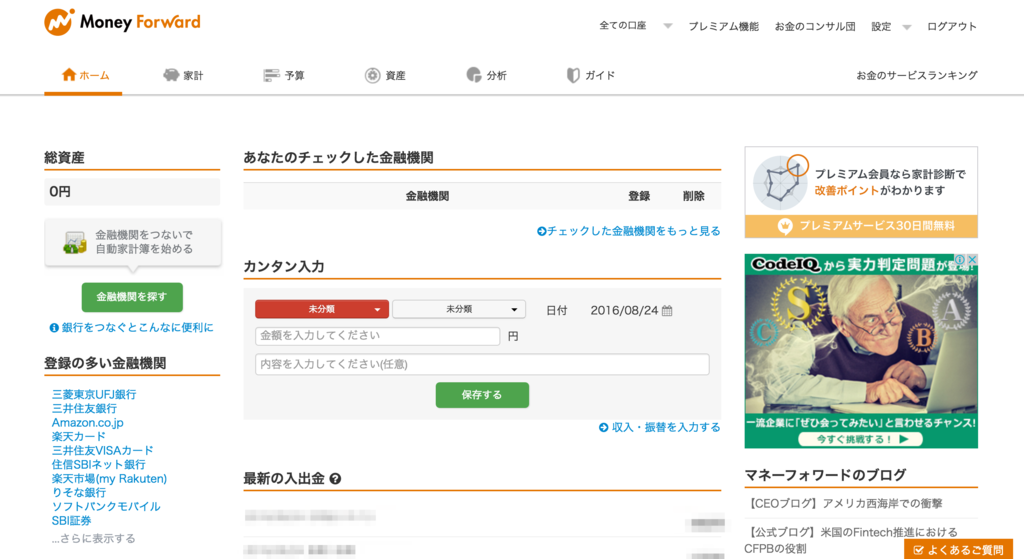This screenshot has width=1024, height=559.
Task: Click the info icon beside 銀行をつなぐと
Action: coord(54,328)
